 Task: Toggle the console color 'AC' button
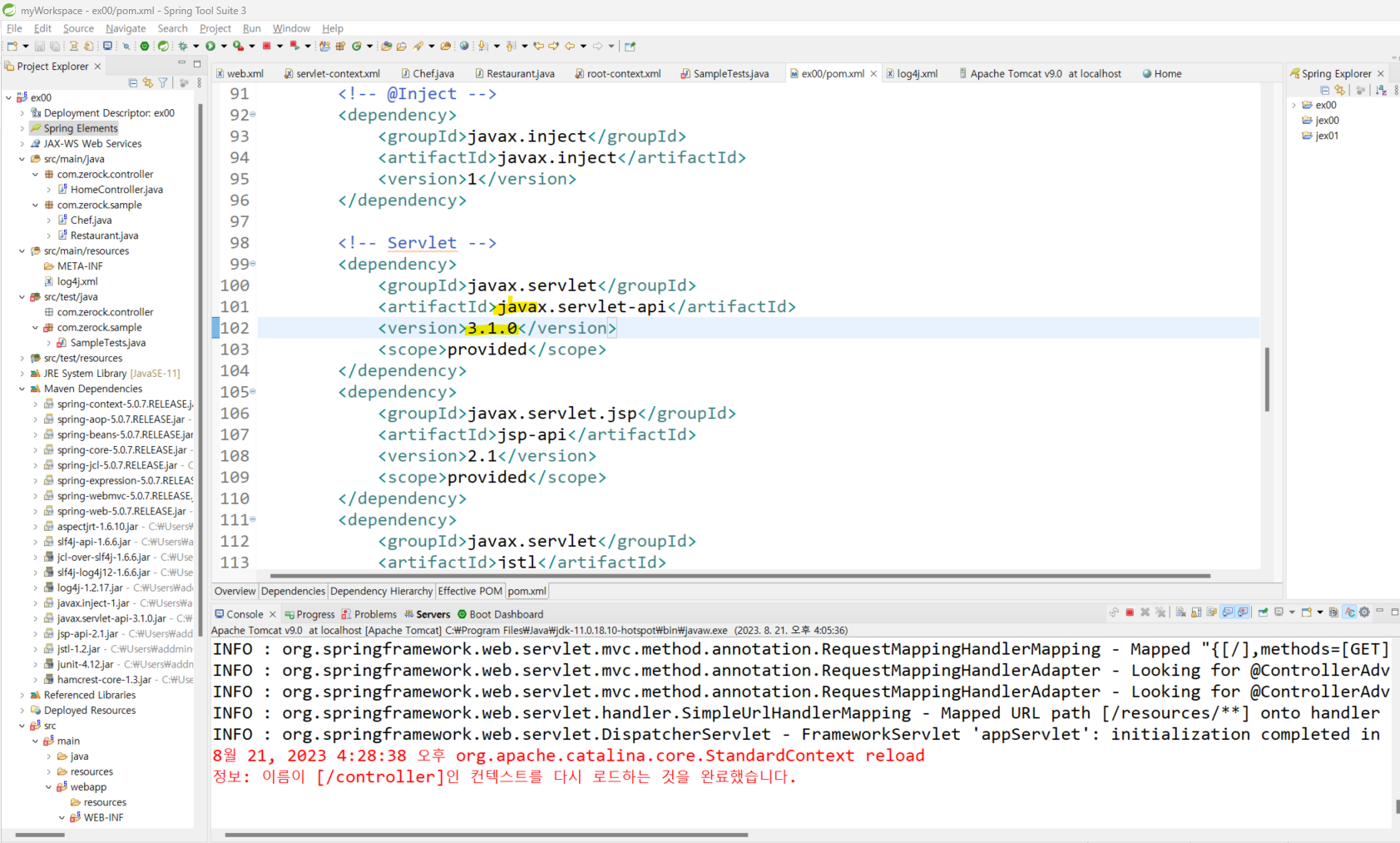1349,612
